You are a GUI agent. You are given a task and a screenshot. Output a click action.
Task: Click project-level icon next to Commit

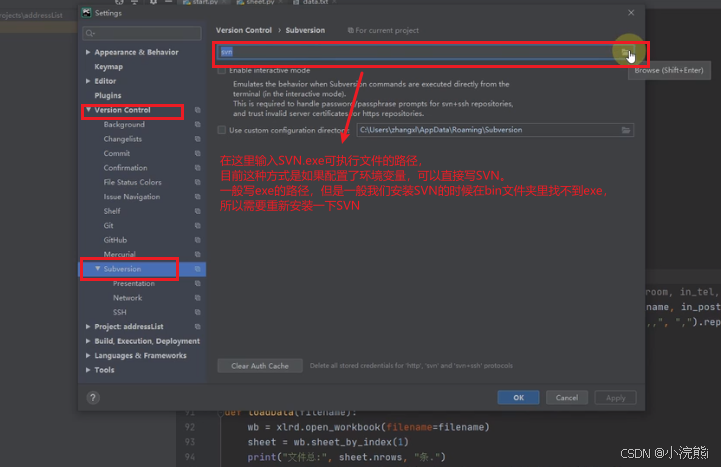click(198, 153)
